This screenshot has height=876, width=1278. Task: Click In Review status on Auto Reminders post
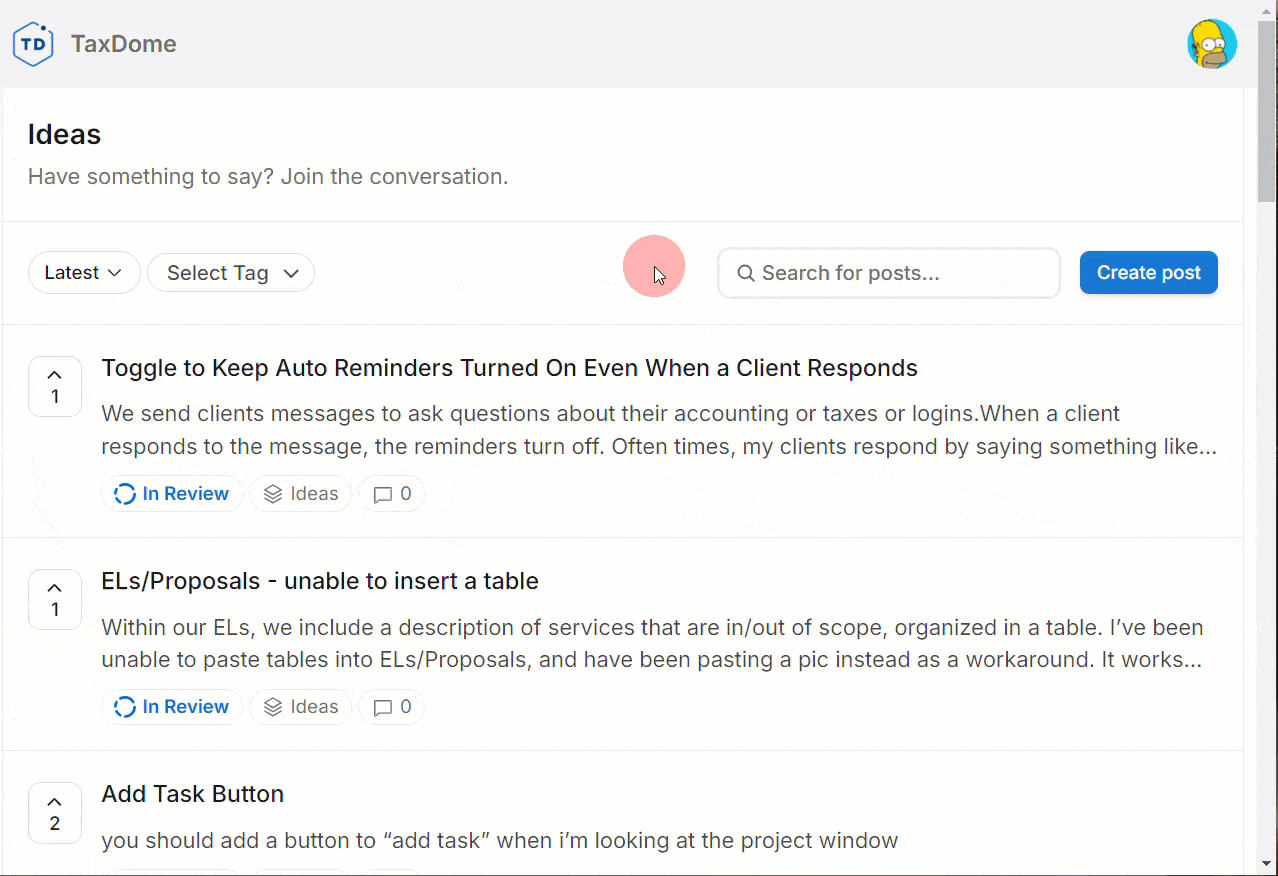click(x=172, y=494)
